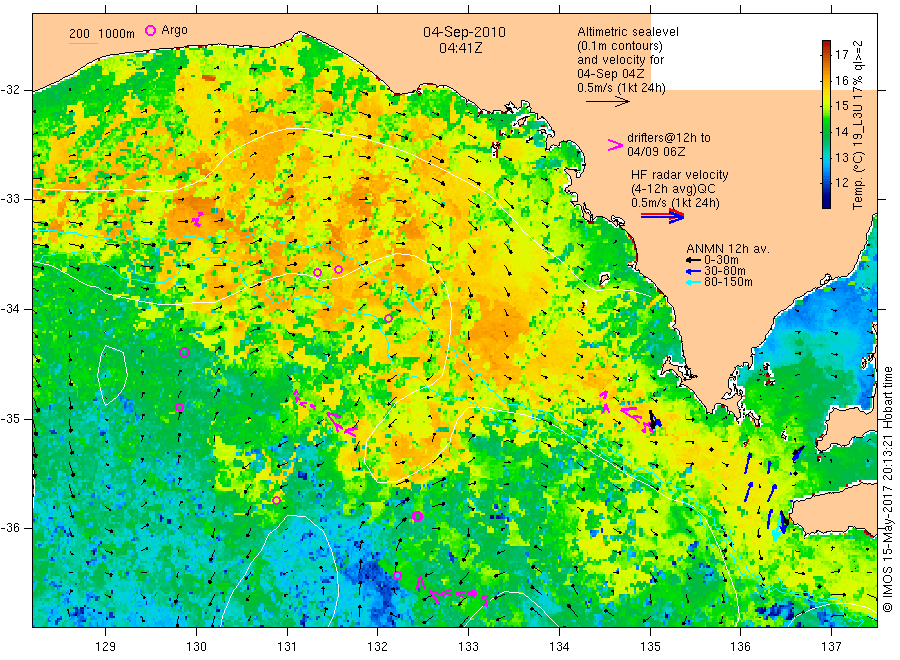Click the Argo float near 131.6E, 33.65S
Screen dimensions: 900x660
(339, 270)
